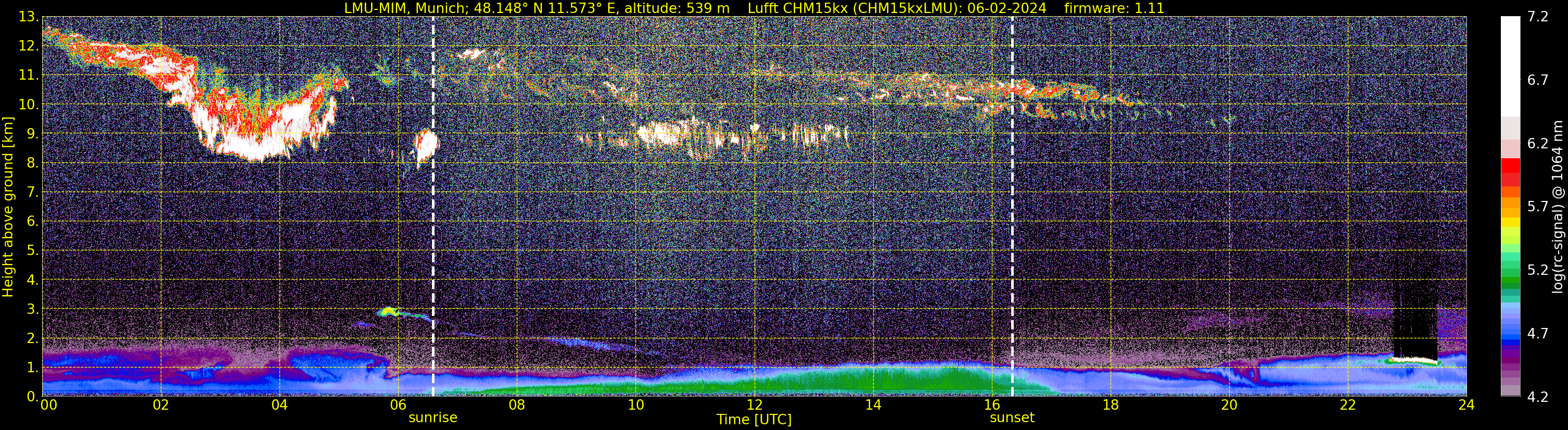
Task: Click the "Time [UTC]" axis label
Action: coord(754,420)
